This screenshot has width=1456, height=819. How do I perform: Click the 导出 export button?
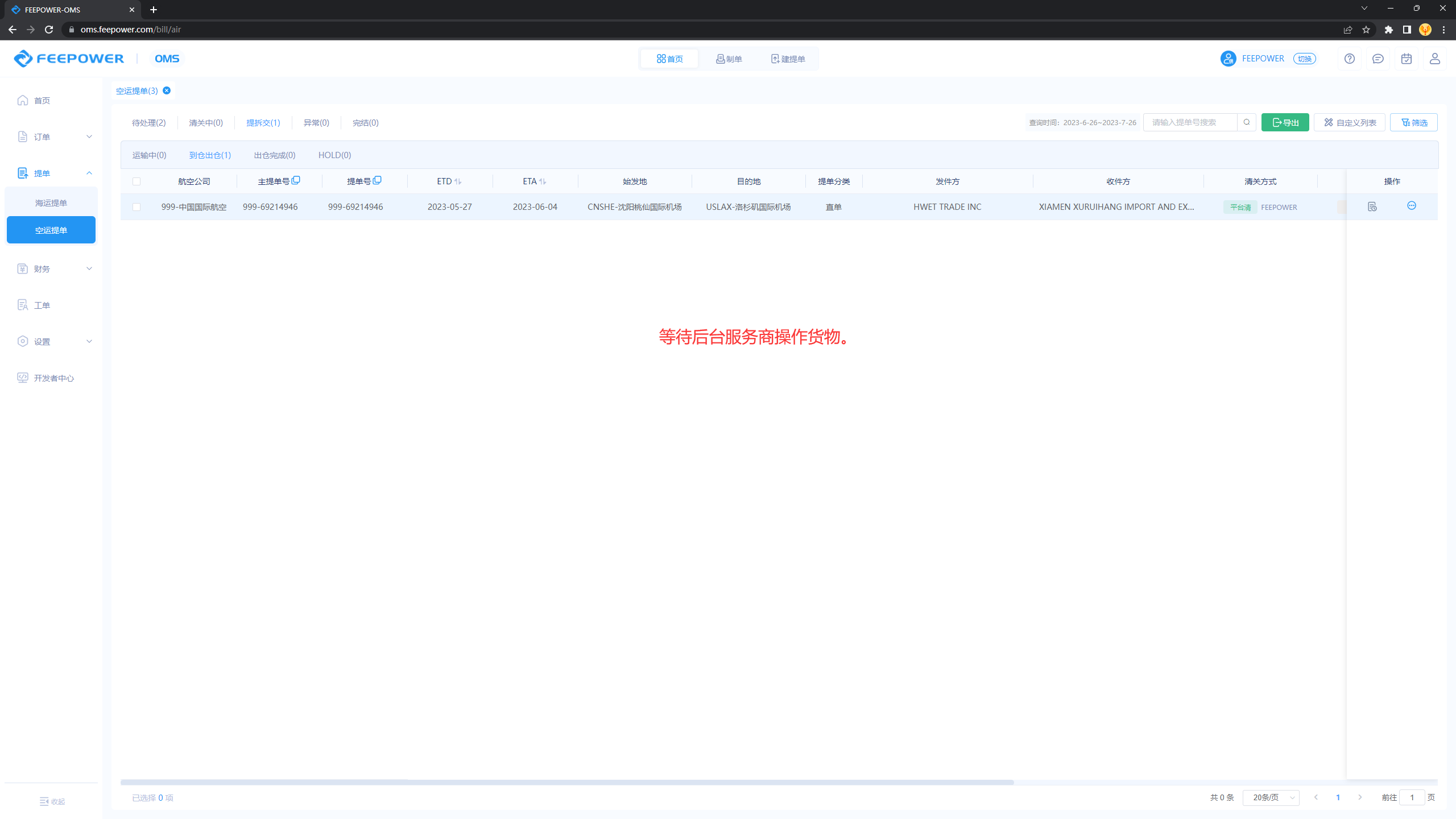point(1285,122)
